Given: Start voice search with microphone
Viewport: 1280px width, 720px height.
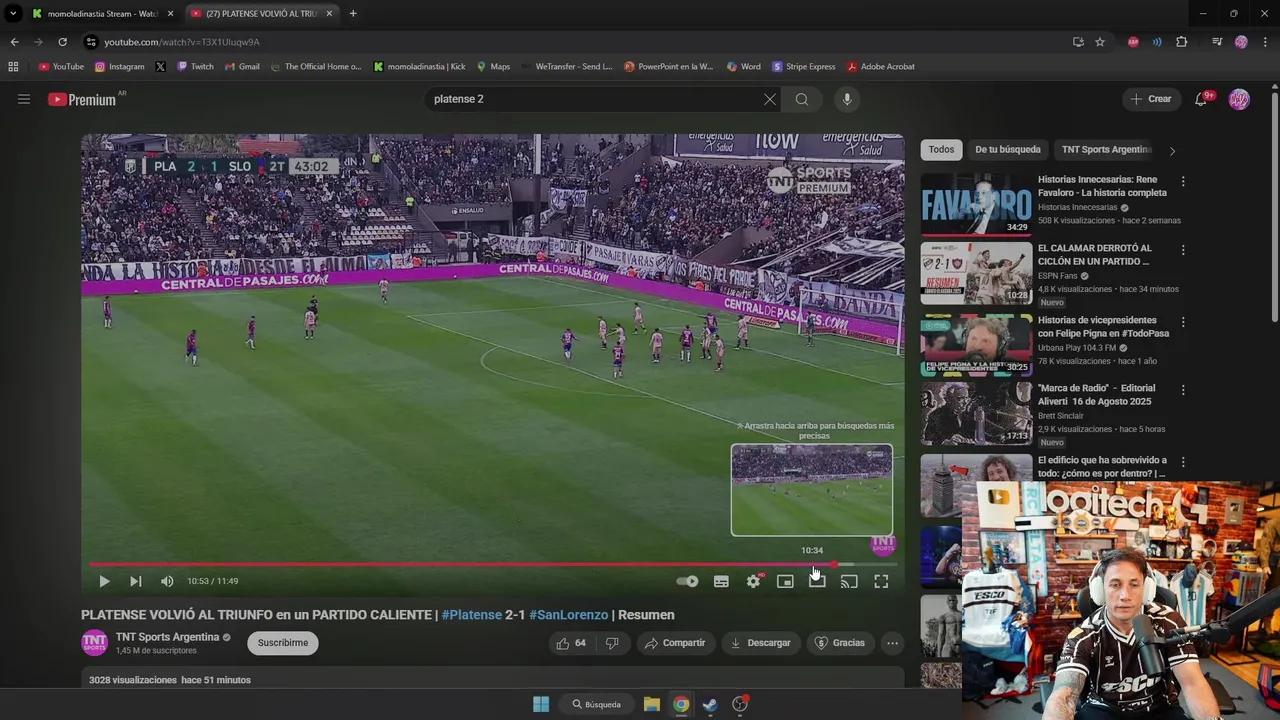Looking at the screenshot, I should coord(847,99).
